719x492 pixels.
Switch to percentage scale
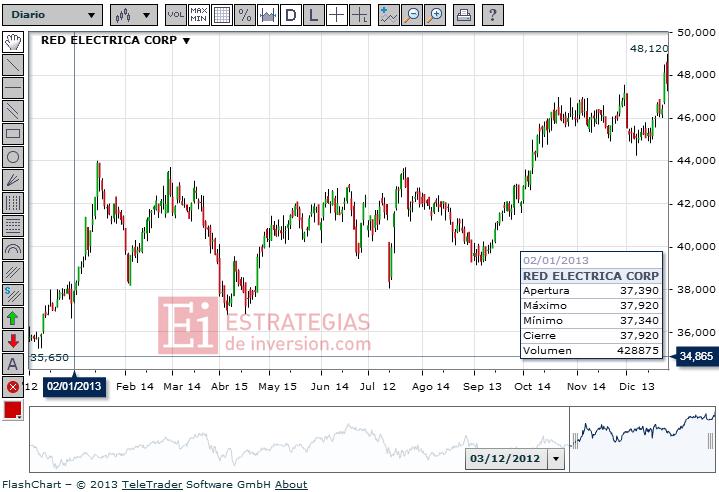tap(245, 15)
